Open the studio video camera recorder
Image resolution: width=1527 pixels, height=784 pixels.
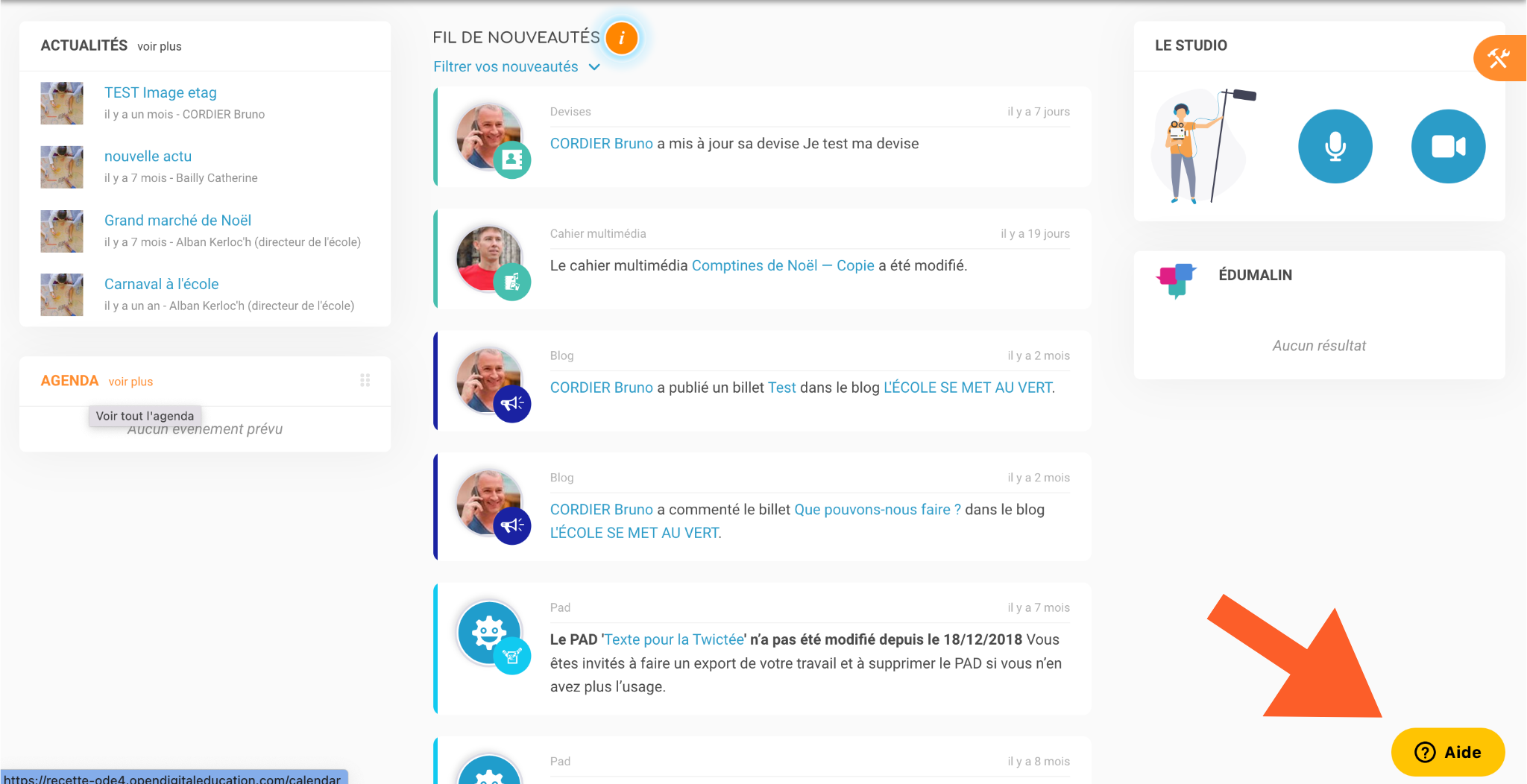1448,146
